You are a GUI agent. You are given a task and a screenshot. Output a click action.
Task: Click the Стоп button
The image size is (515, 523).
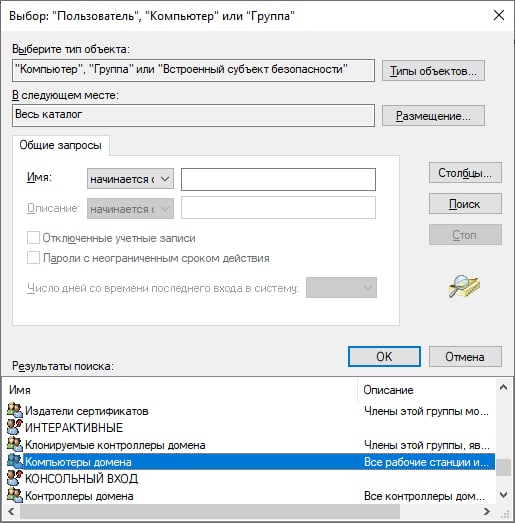click(465, 234)
